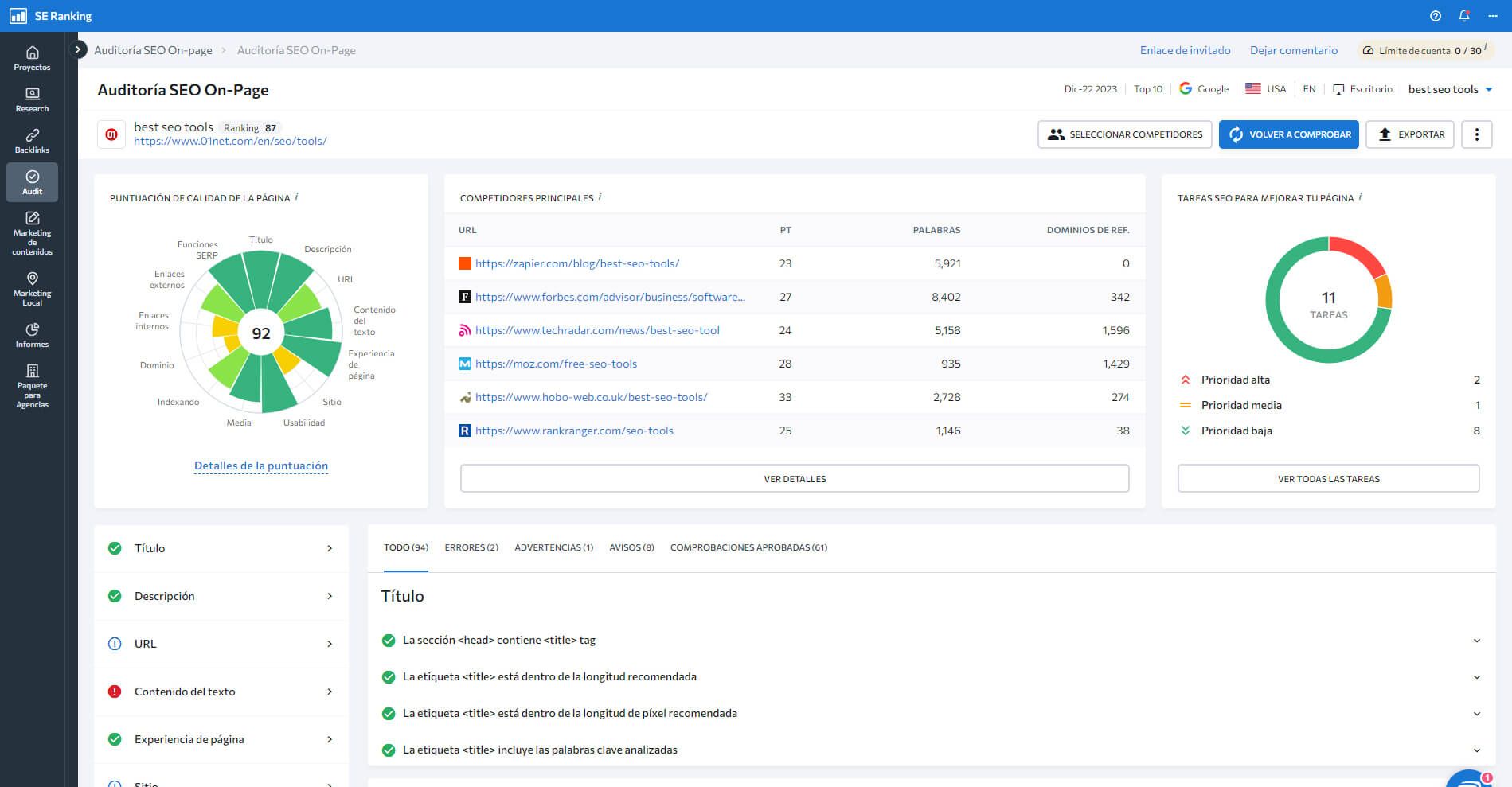Screen dimensions: 1512x787
Task: Click VER DETALLES button
Action: click(x=795, y=478)
